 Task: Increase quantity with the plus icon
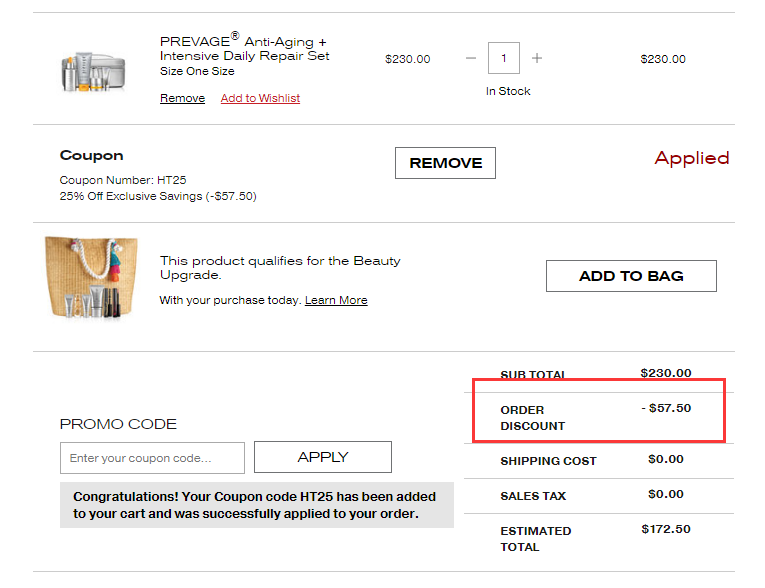point(537,58)
